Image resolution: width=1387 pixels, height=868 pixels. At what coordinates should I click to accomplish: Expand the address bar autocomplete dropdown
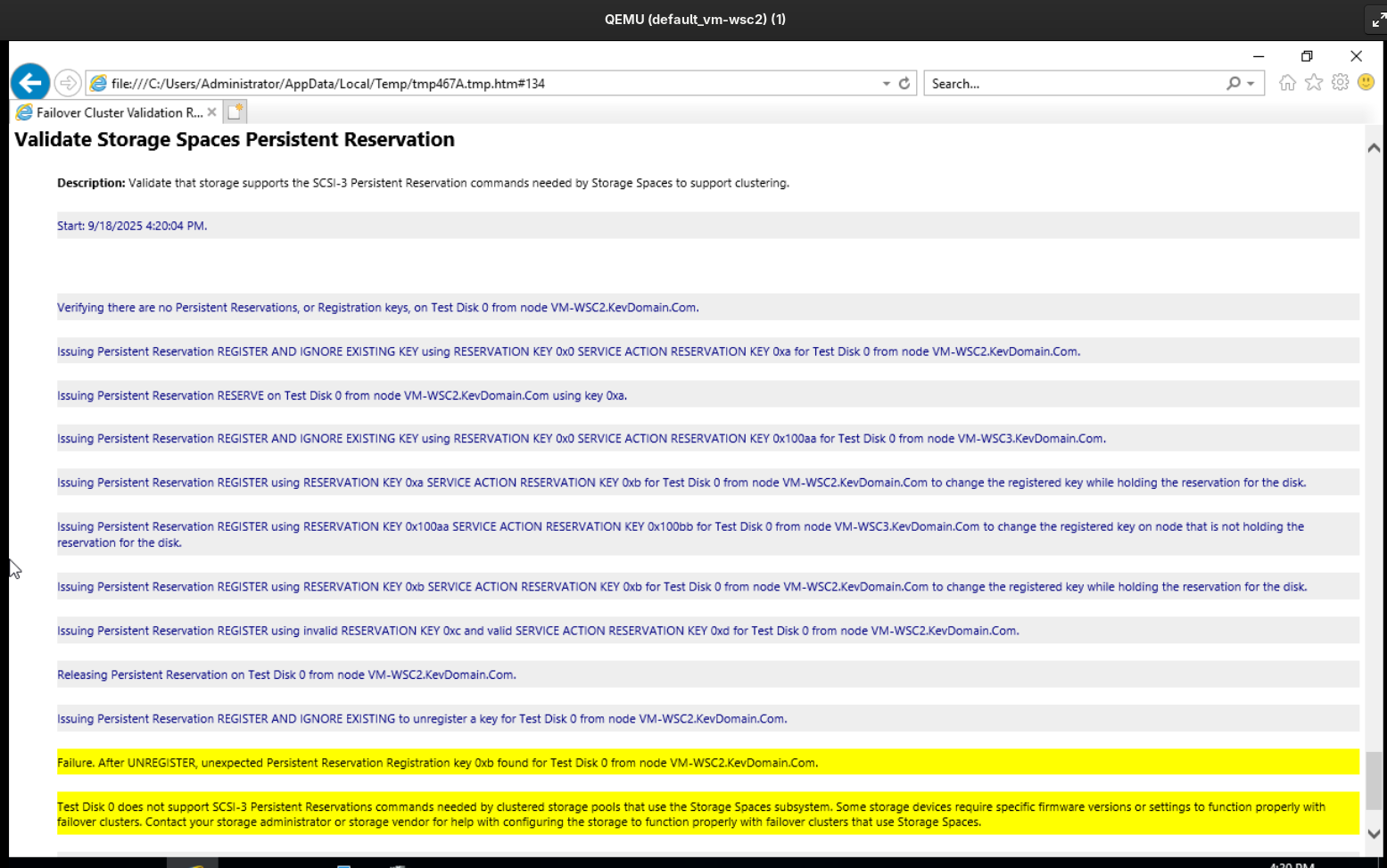coord(887,83)
